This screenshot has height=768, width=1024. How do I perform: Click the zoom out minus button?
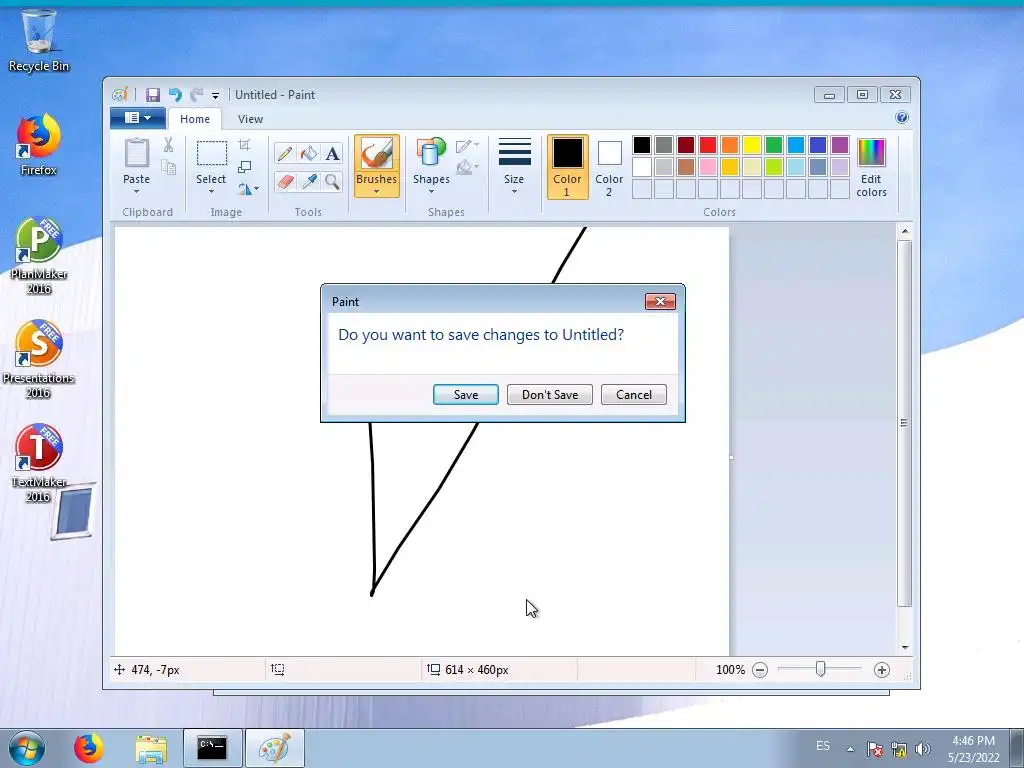(760, 670)
